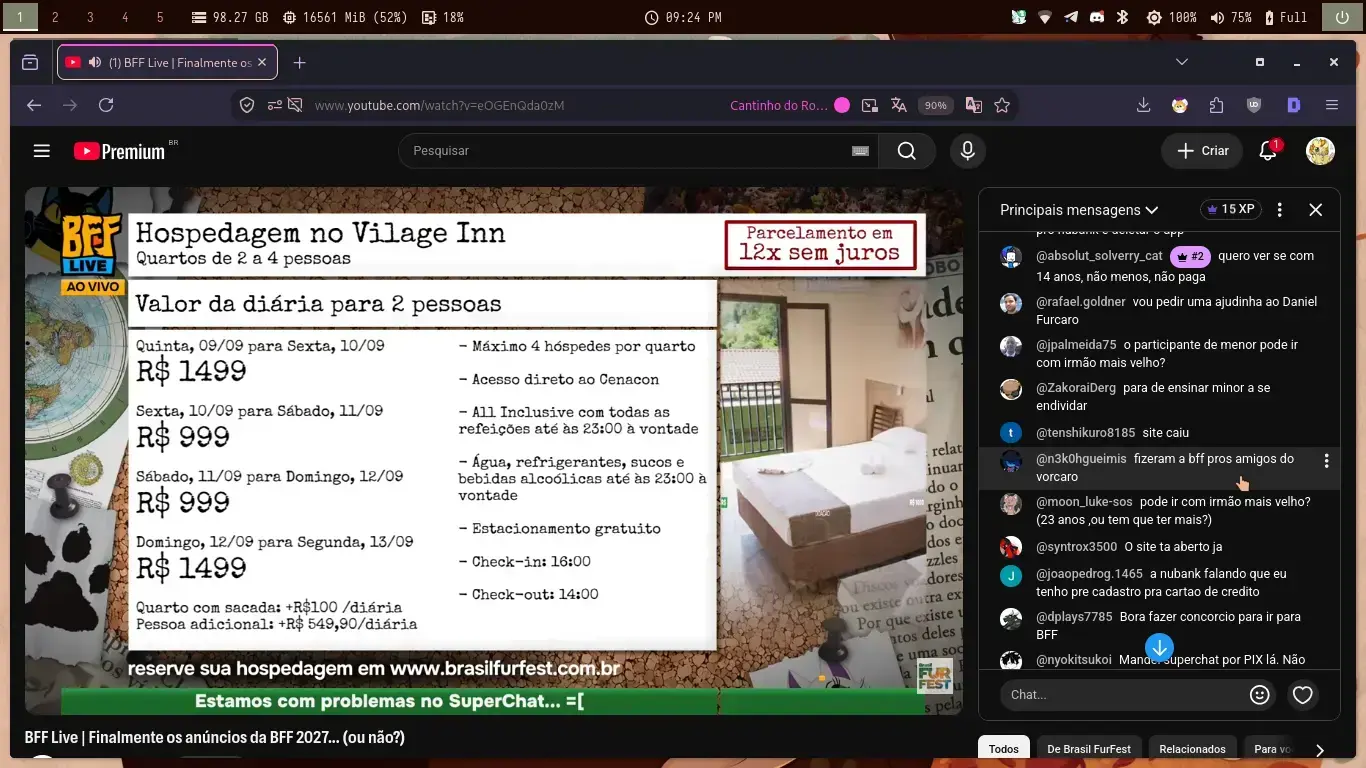Image resolution: width=1366 pixels, height=768 pixels.
Task: Close the live chat panel
Action: tap(1316, 210)
